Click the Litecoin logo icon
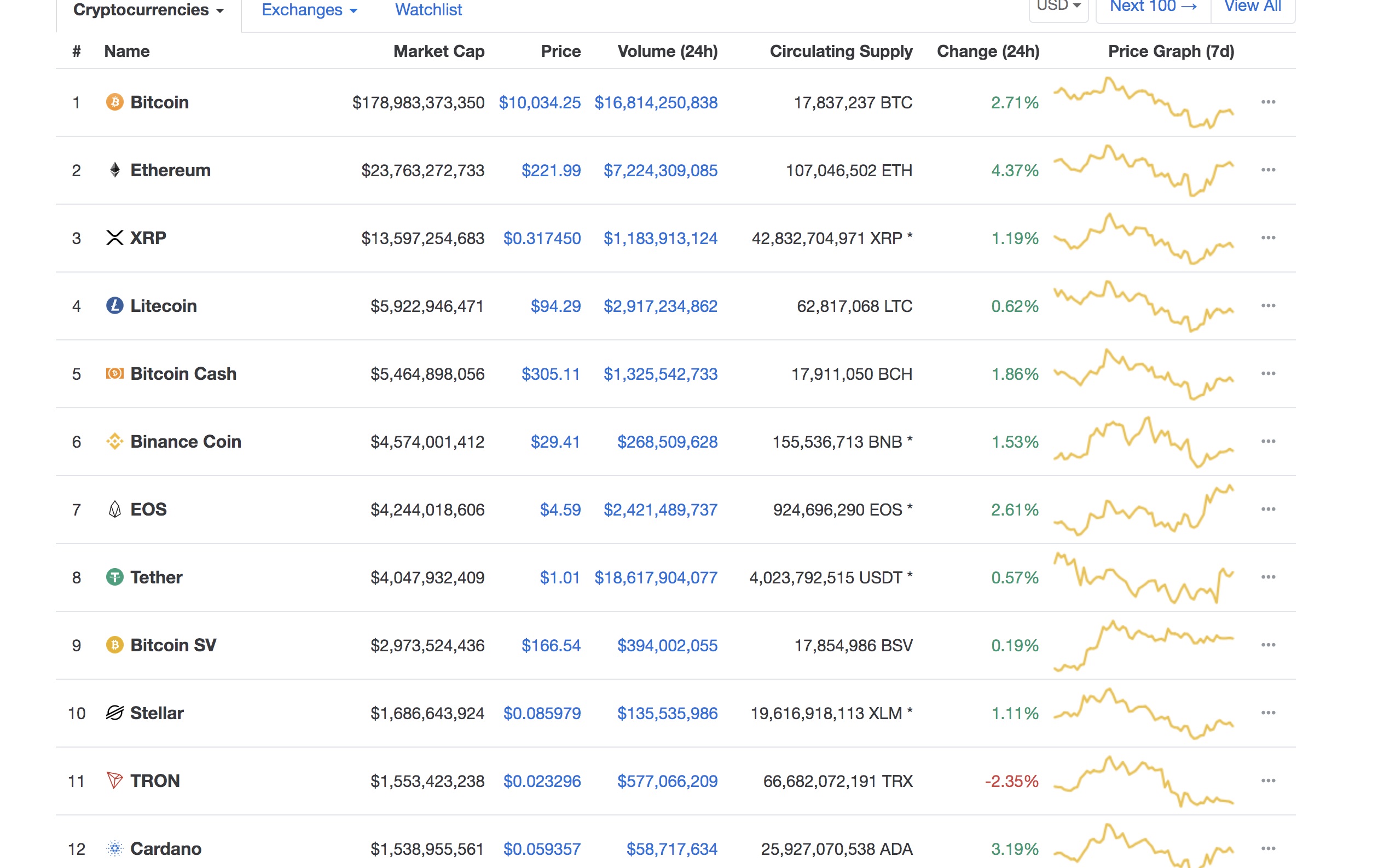Image resolution: width=1384 pixels, height=868 pixels. point(115,305)
